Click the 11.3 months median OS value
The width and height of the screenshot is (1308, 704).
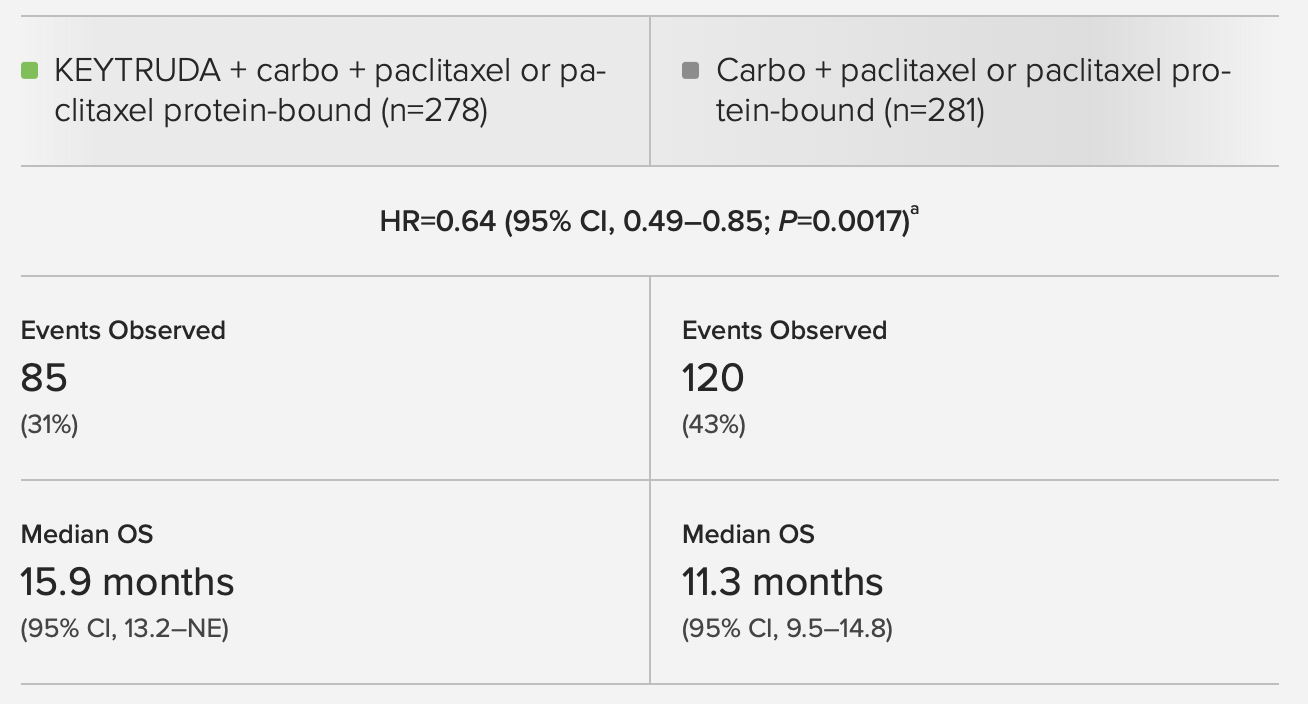point(783,582)
